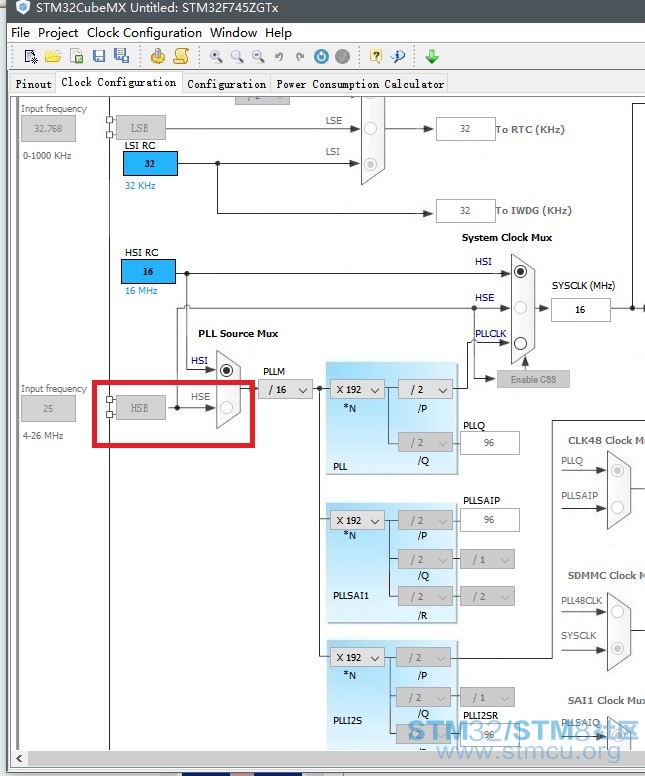Select HSI in System Clock Mux
The height and width of the screenshot is (776, 645).
click(x=520, y=272)
